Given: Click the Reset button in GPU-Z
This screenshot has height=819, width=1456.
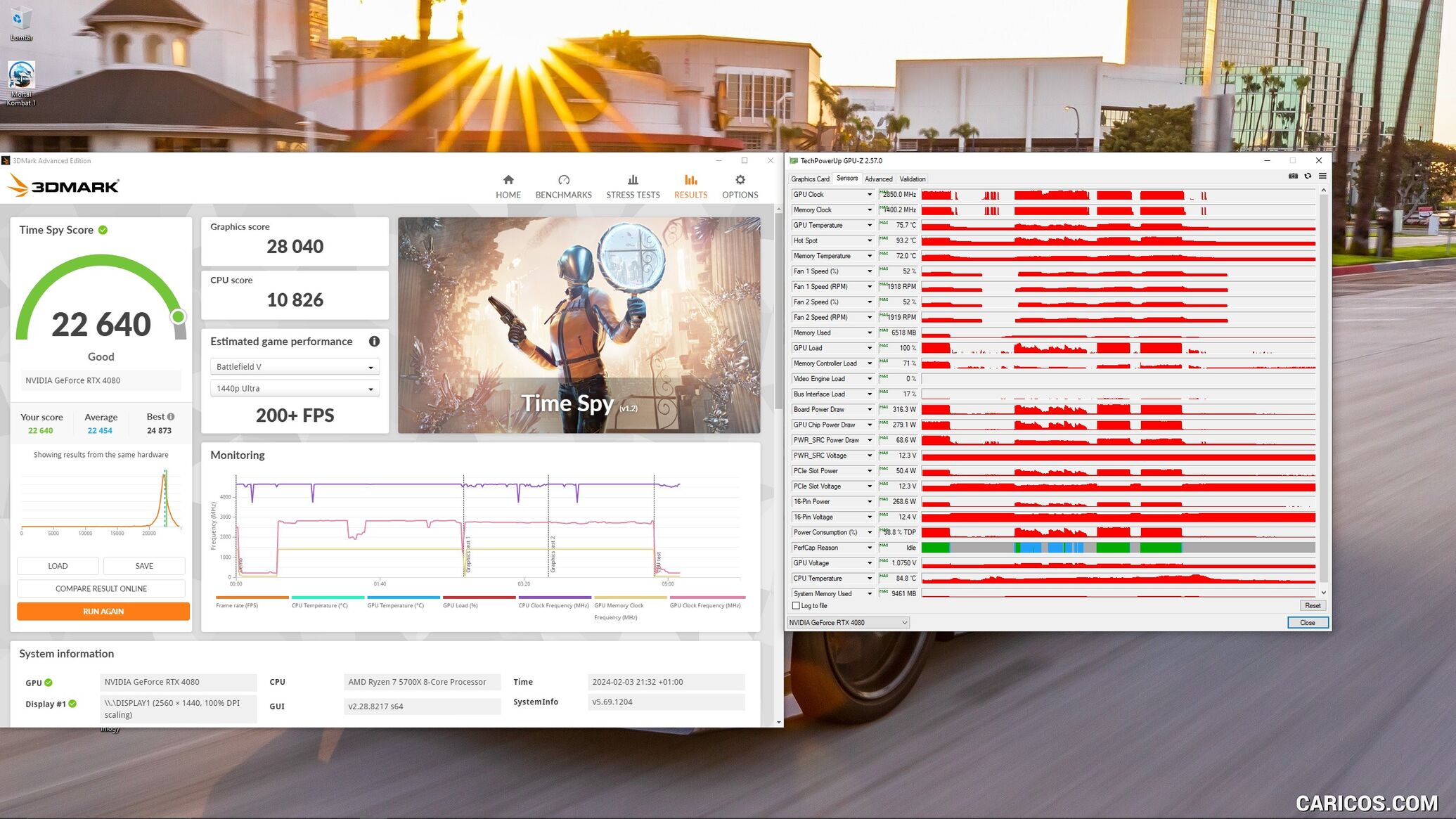Looking at the screenshot, I should point(1312,606).
